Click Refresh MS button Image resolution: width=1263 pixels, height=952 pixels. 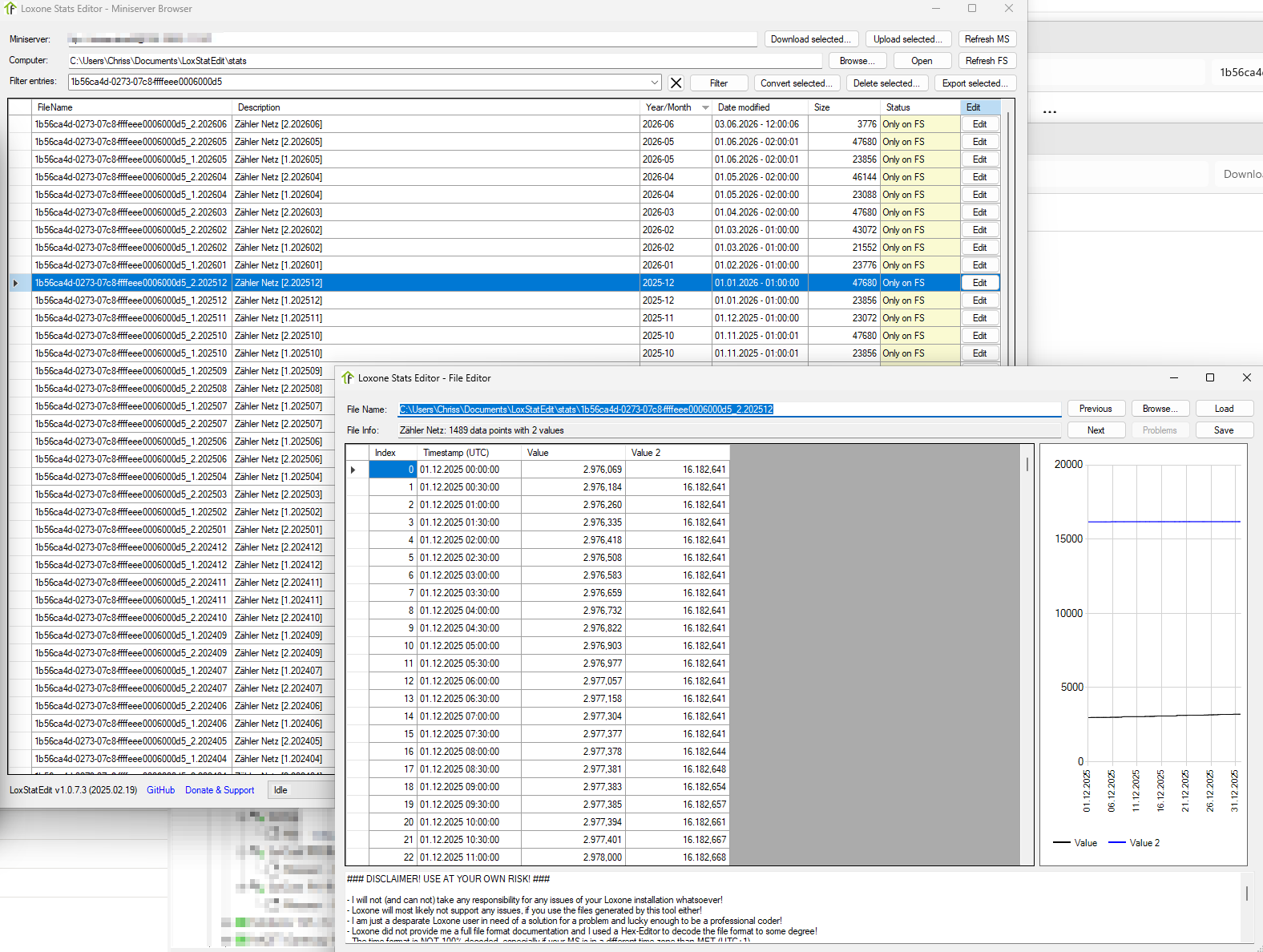(987, 39)
